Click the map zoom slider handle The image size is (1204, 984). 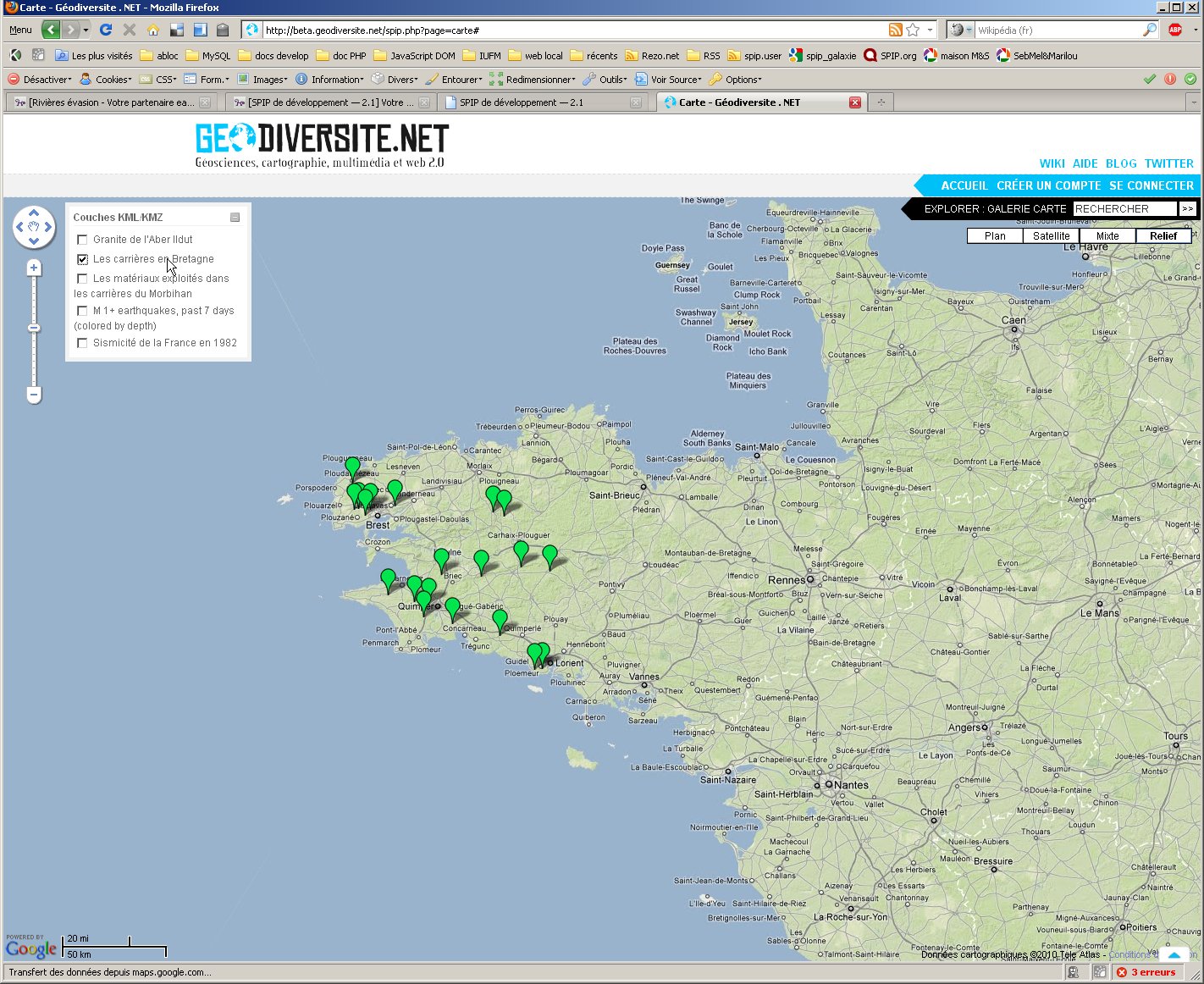coord(34,328)
